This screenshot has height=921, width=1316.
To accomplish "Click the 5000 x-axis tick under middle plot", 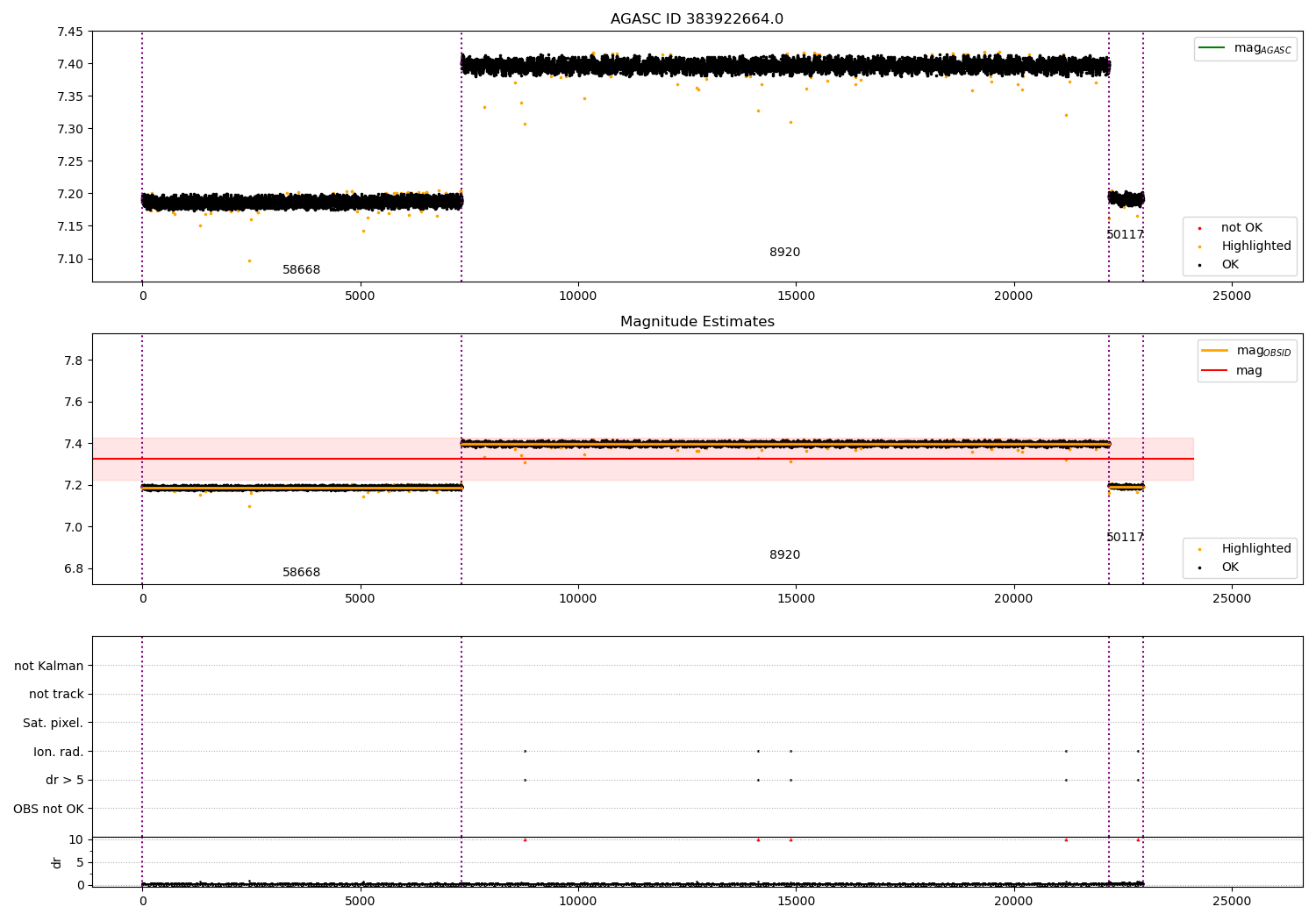I will click(x=360, y=599).
